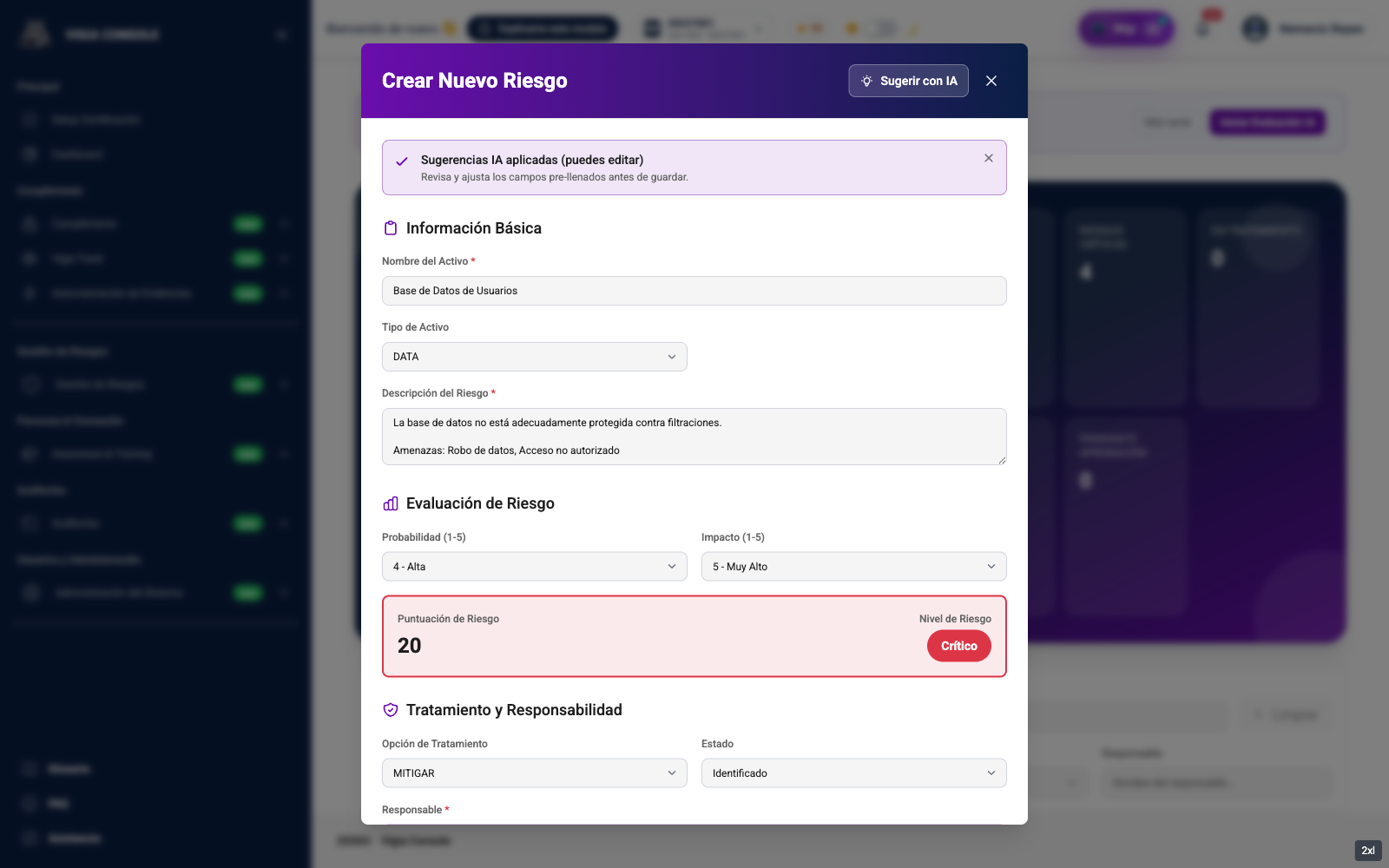
Task: Click the Puntuación de Riesgo label
Action: point(448,619)
